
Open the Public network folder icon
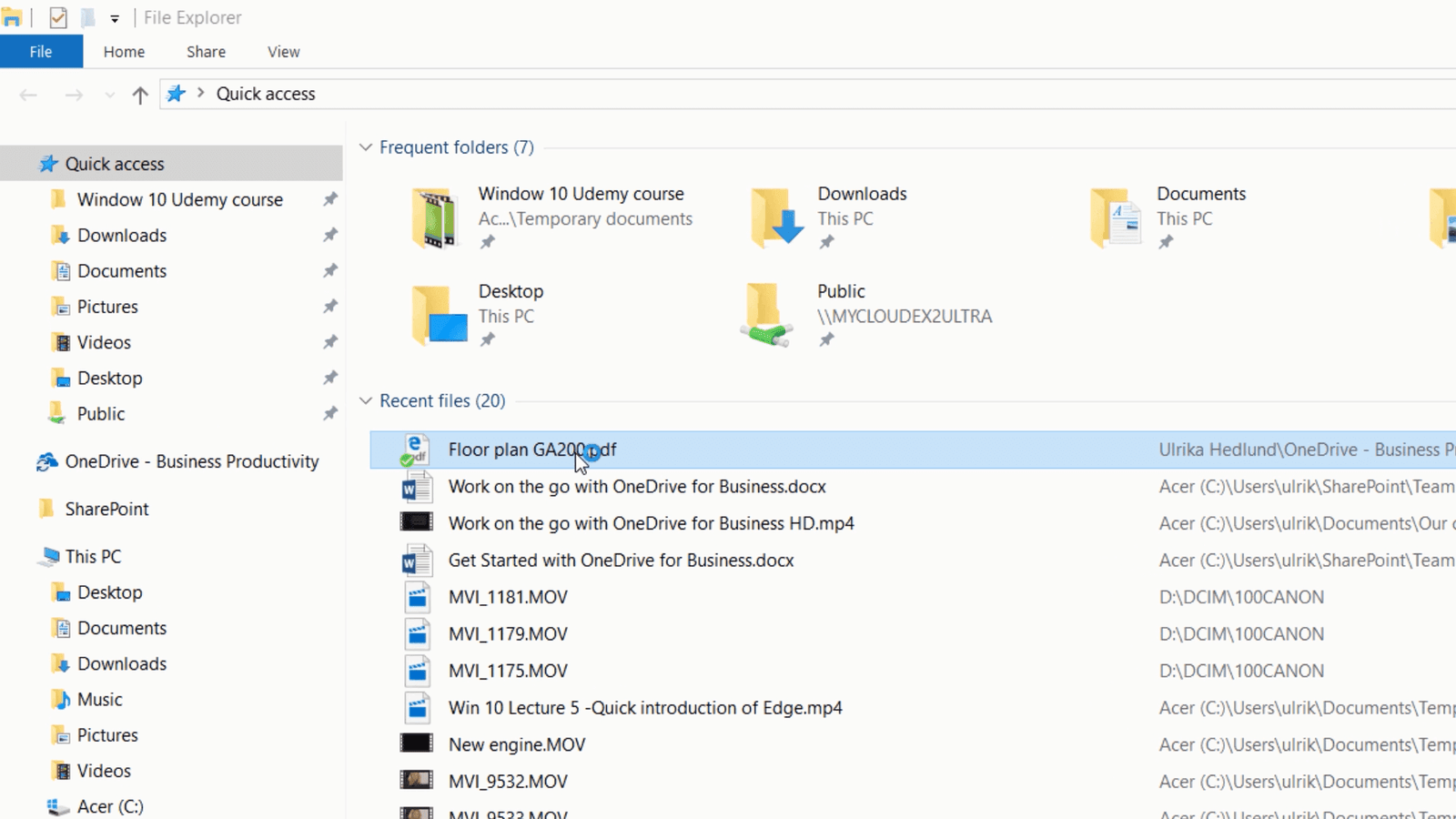click(766, 316)
